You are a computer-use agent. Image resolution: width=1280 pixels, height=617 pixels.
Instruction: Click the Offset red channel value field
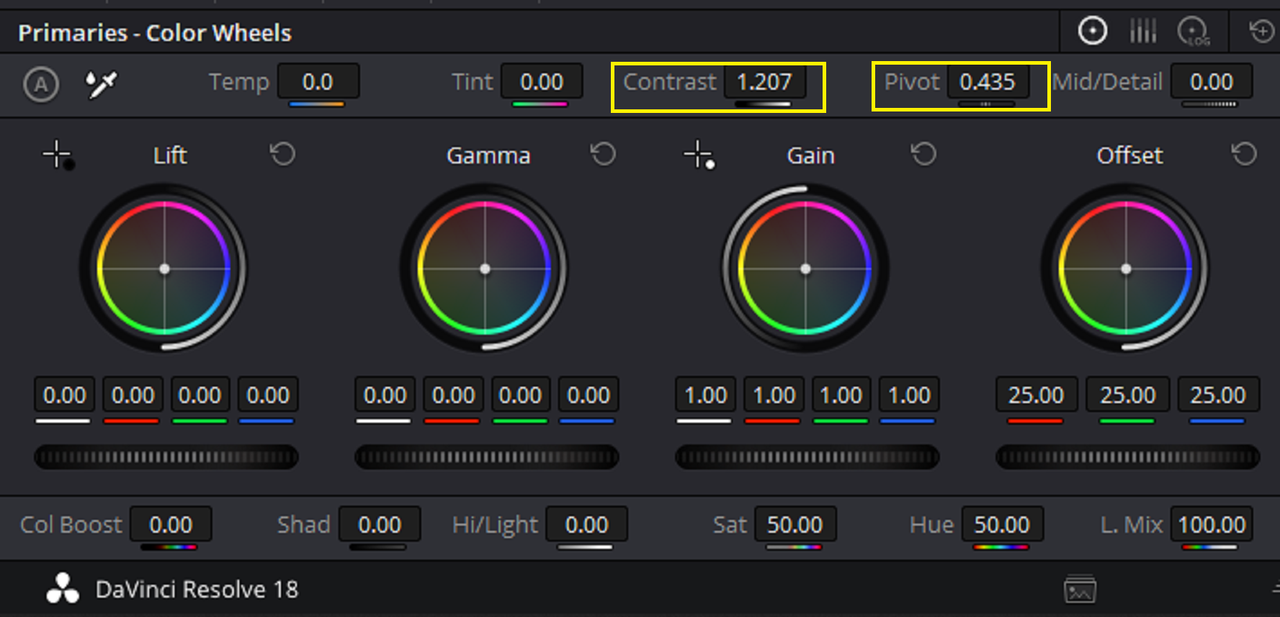[x=1036, y=395]
